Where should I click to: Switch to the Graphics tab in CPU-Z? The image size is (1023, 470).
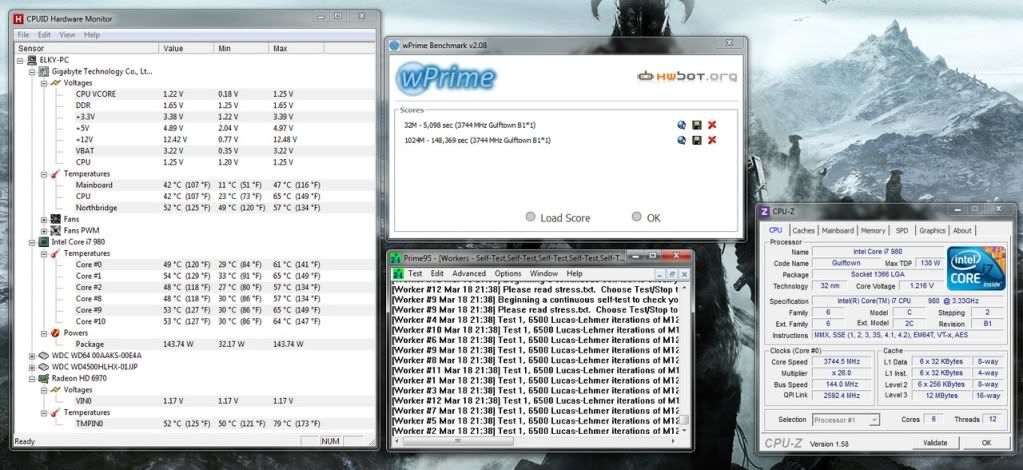point(932,230)
